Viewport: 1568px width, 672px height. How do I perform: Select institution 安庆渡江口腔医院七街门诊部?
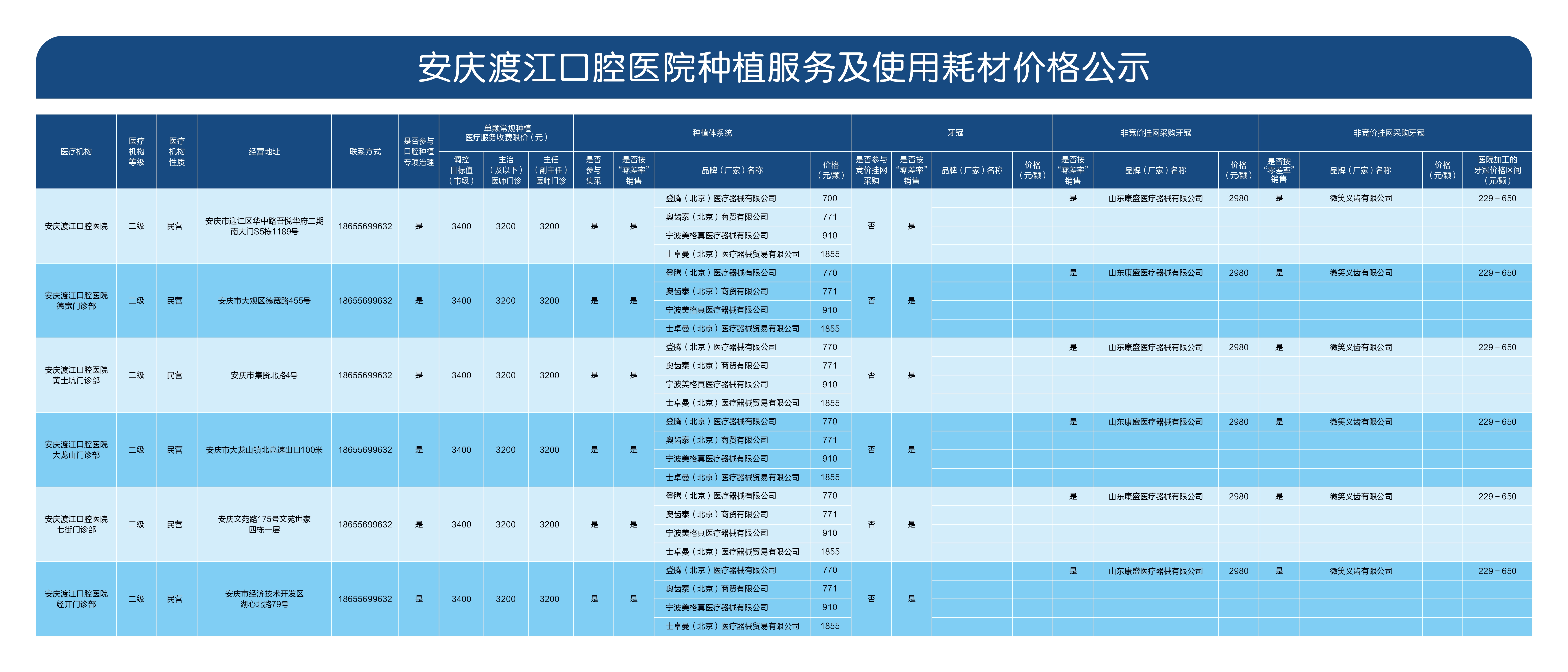pyautogui.click(x=76, y=524)
